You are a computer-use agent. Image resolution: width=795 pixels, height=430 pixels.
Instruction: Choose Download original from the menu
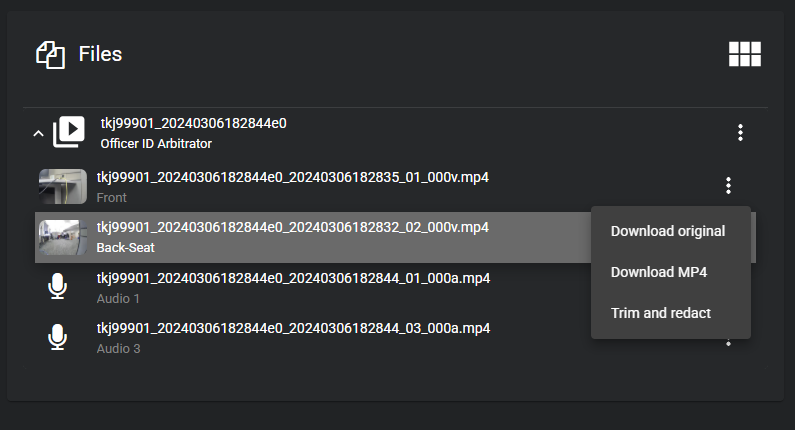pyautogui.click(x=668, y=231)
